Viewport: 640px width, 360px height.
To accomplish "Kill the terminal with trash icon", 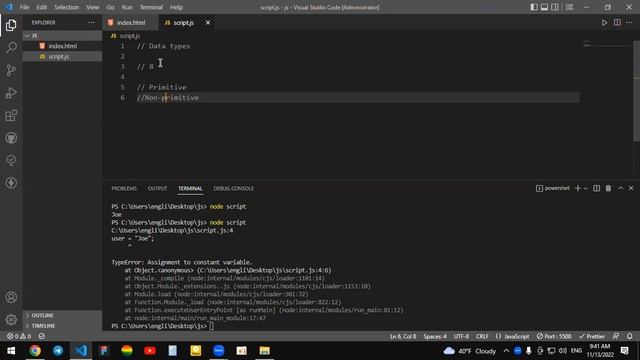I will (x=608, y=188).
